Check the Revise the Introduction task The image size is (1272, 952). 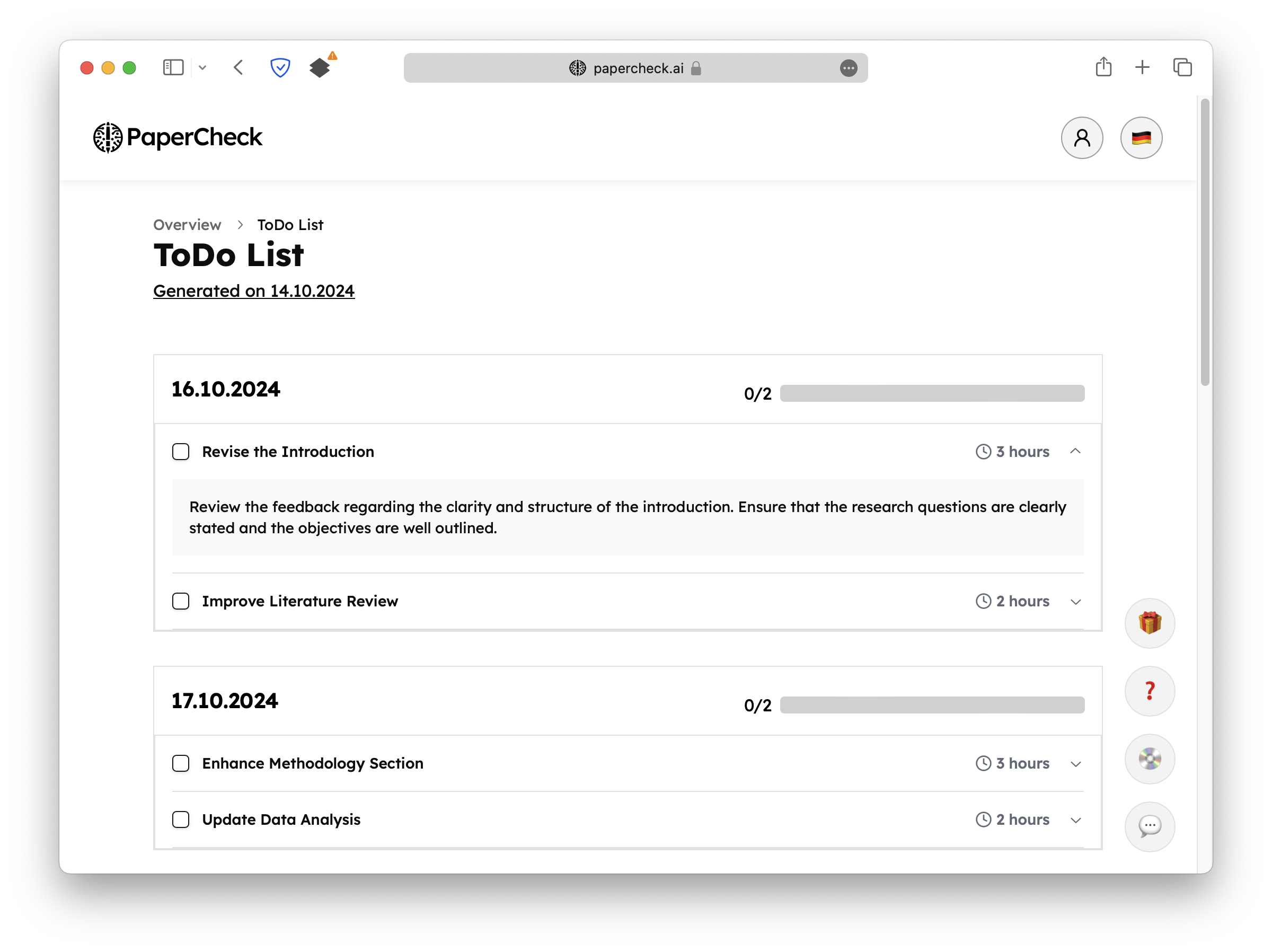181,452
